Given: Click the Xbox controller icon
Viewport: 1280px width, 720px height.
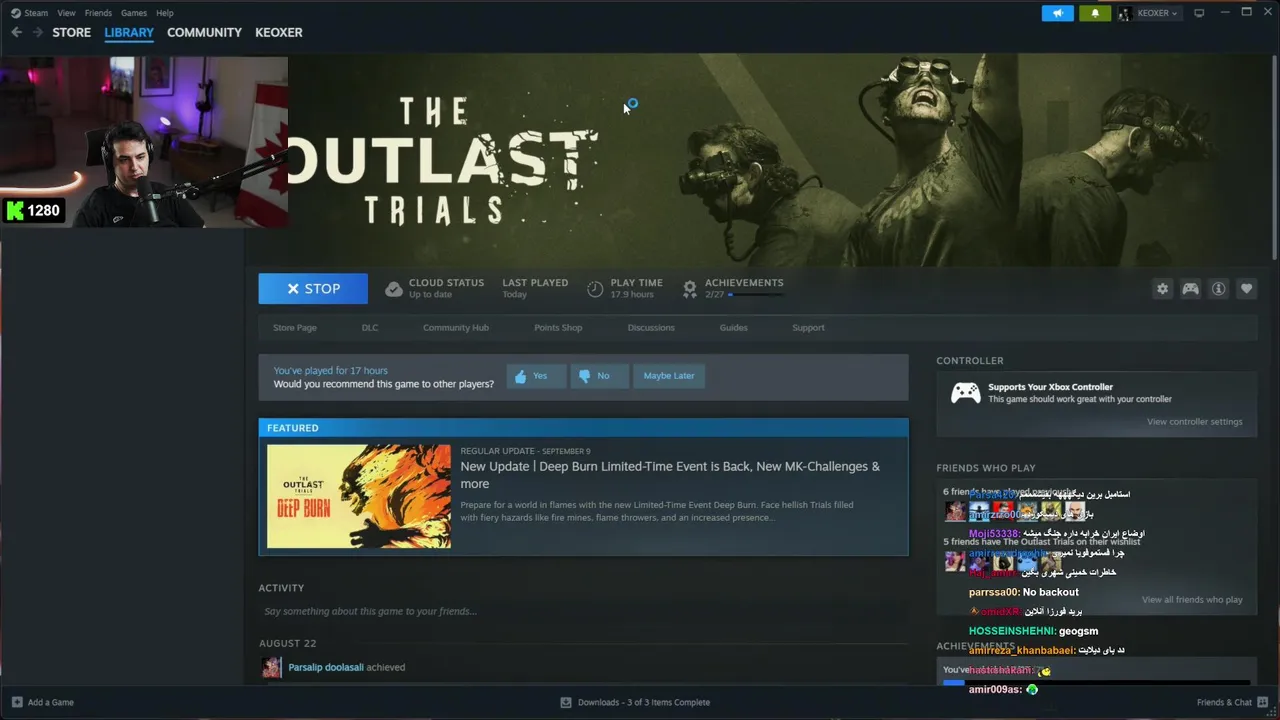Looking at the screenshot, I should tap(965, 393).
